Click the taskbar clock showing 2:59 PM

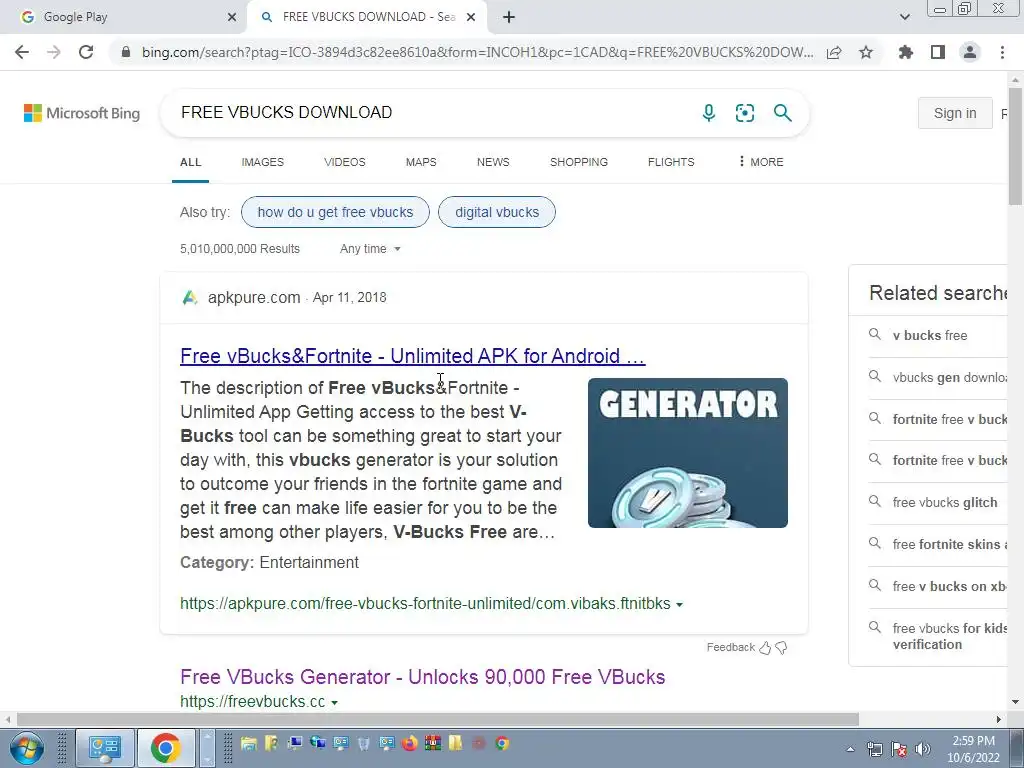pyautogui.click(x=973, y=749)
